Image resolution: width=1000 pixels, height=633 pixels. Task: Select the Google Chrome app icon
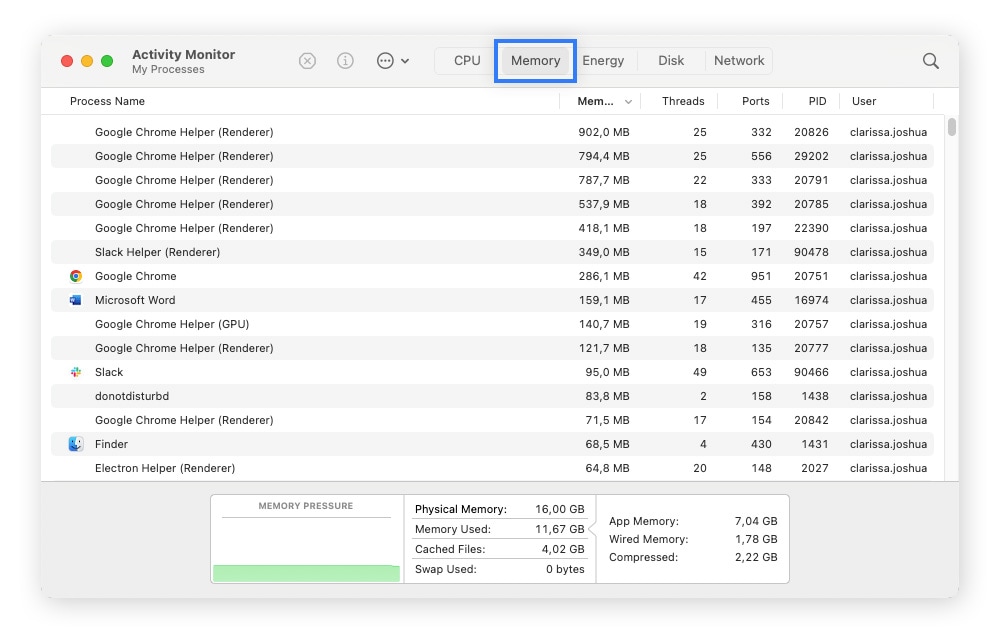[76, 276]
